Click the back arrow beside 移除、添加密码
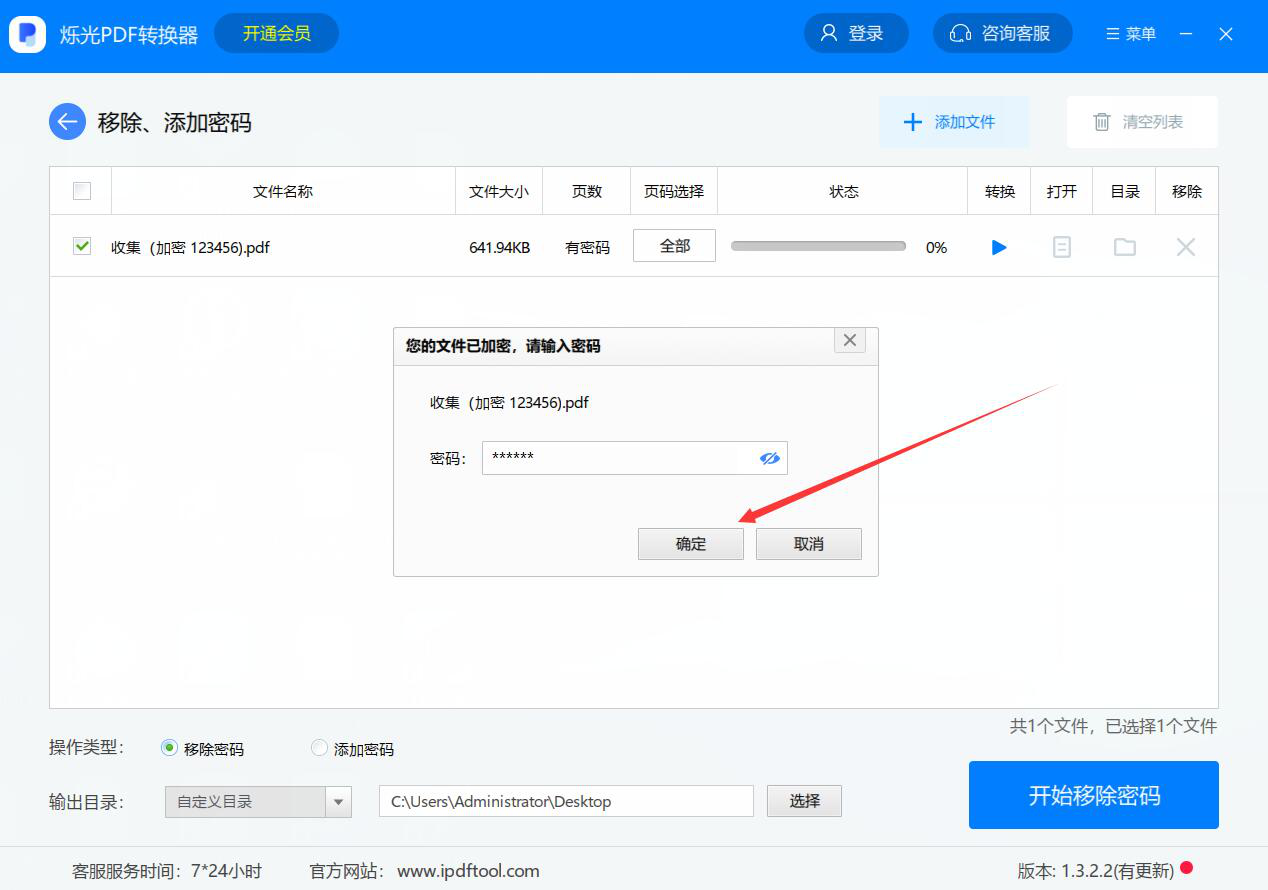The height and width of the screenshot is (890, 1268). [x=67, y=122]
